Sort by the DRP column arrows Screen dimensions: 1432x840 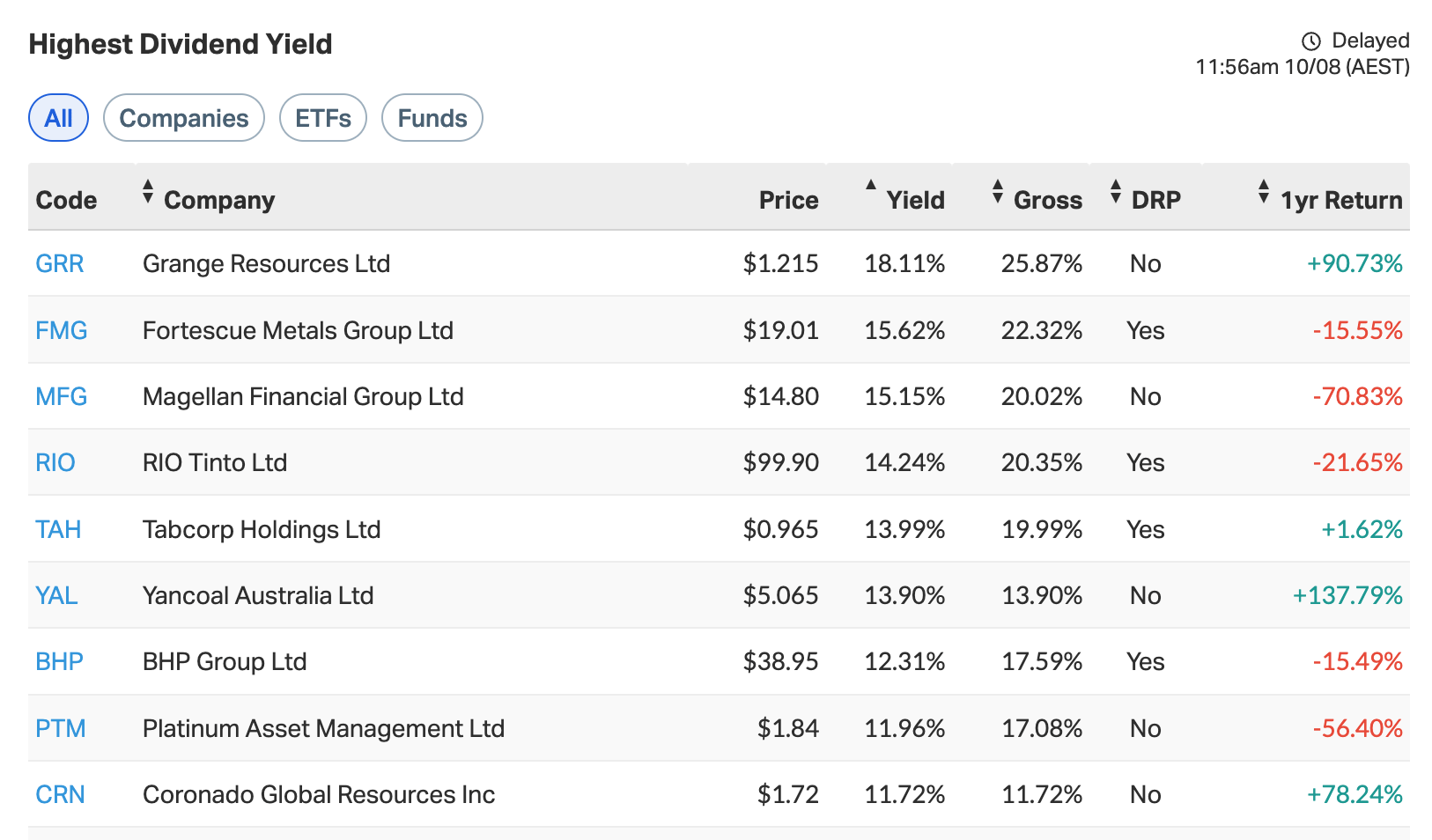[1116, 192]
